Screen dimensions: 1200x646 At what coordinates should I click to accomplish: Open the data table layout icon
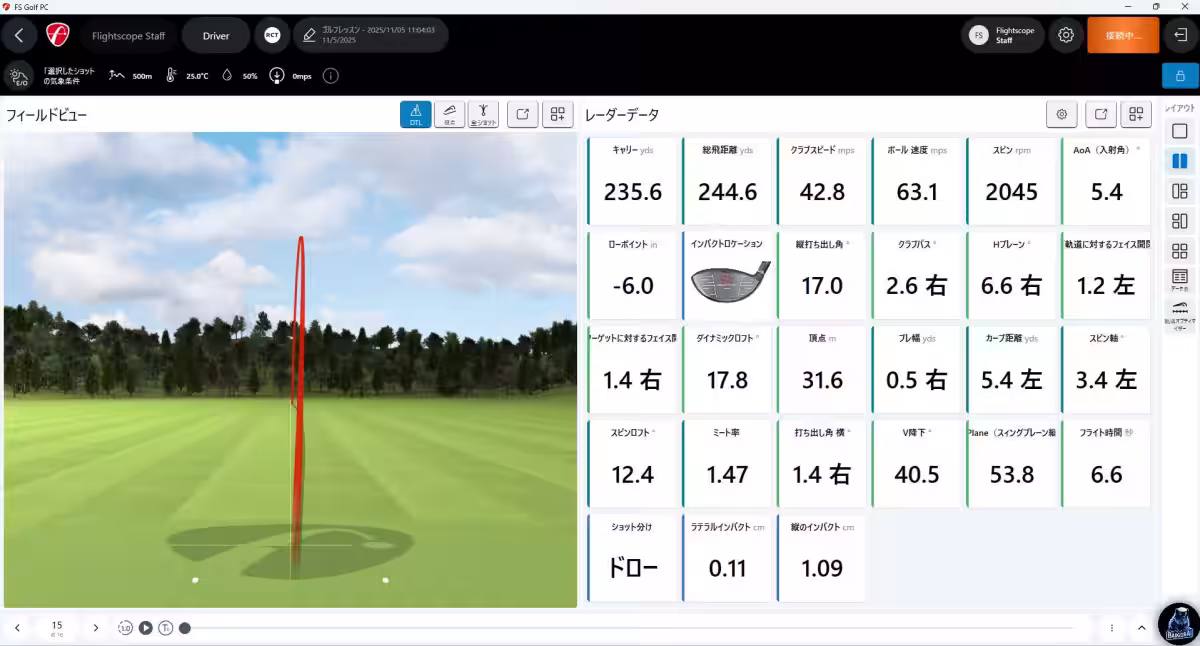click(x=1180, y=278)
